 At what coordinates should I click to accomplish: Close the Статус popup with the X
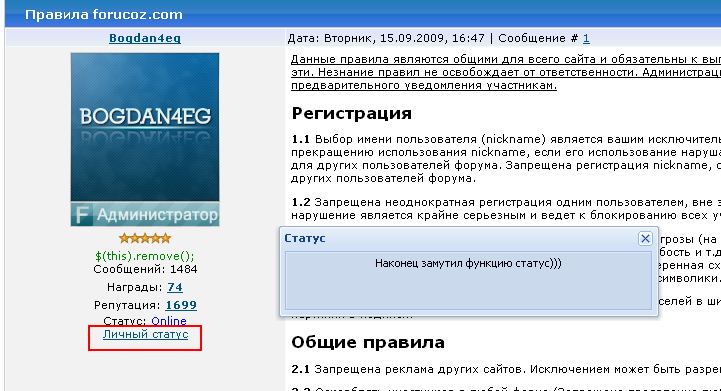[x=645, y=238]
